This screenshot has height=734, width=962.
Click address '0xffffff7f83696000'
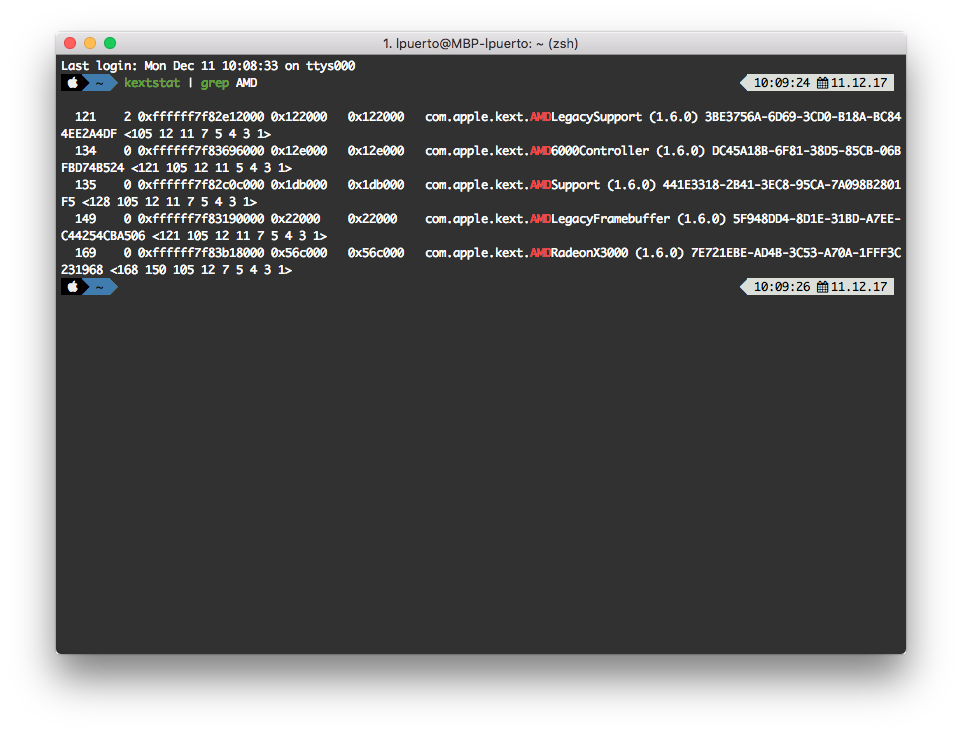pyautogui.click(x=201, y=150)
